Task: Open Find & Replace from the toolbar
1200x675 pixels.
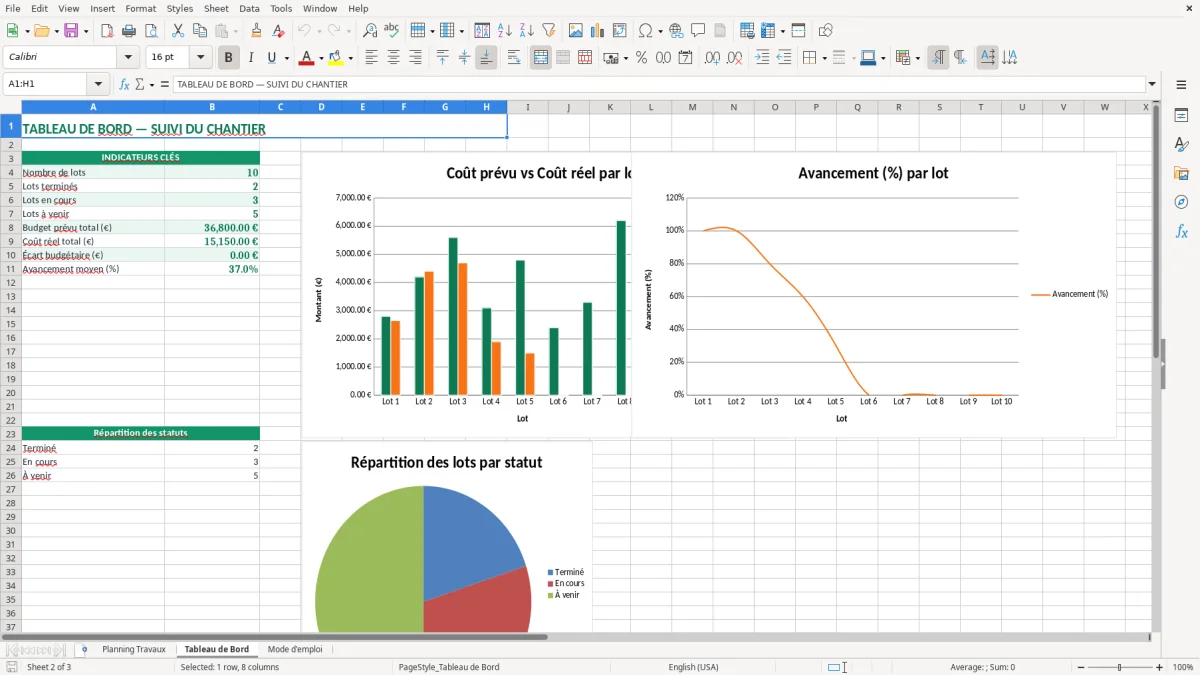Action: 370,31
